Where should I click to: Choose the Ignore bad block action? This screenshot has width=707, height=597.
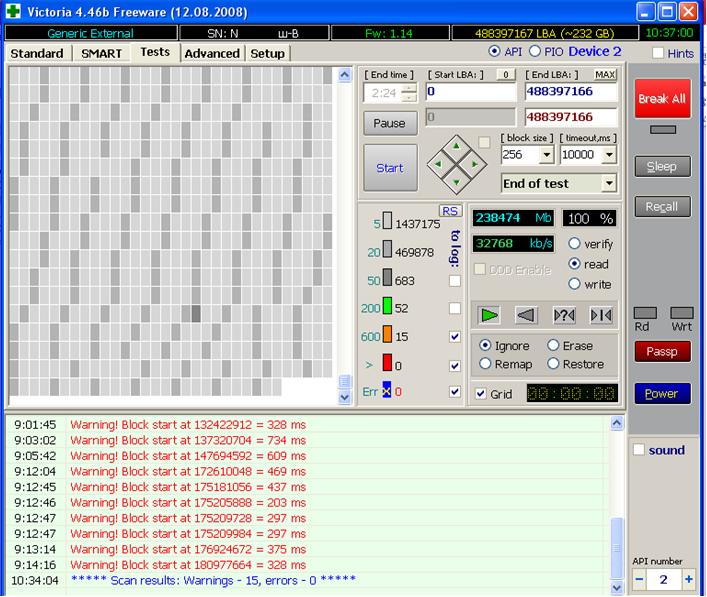(485, 345)
